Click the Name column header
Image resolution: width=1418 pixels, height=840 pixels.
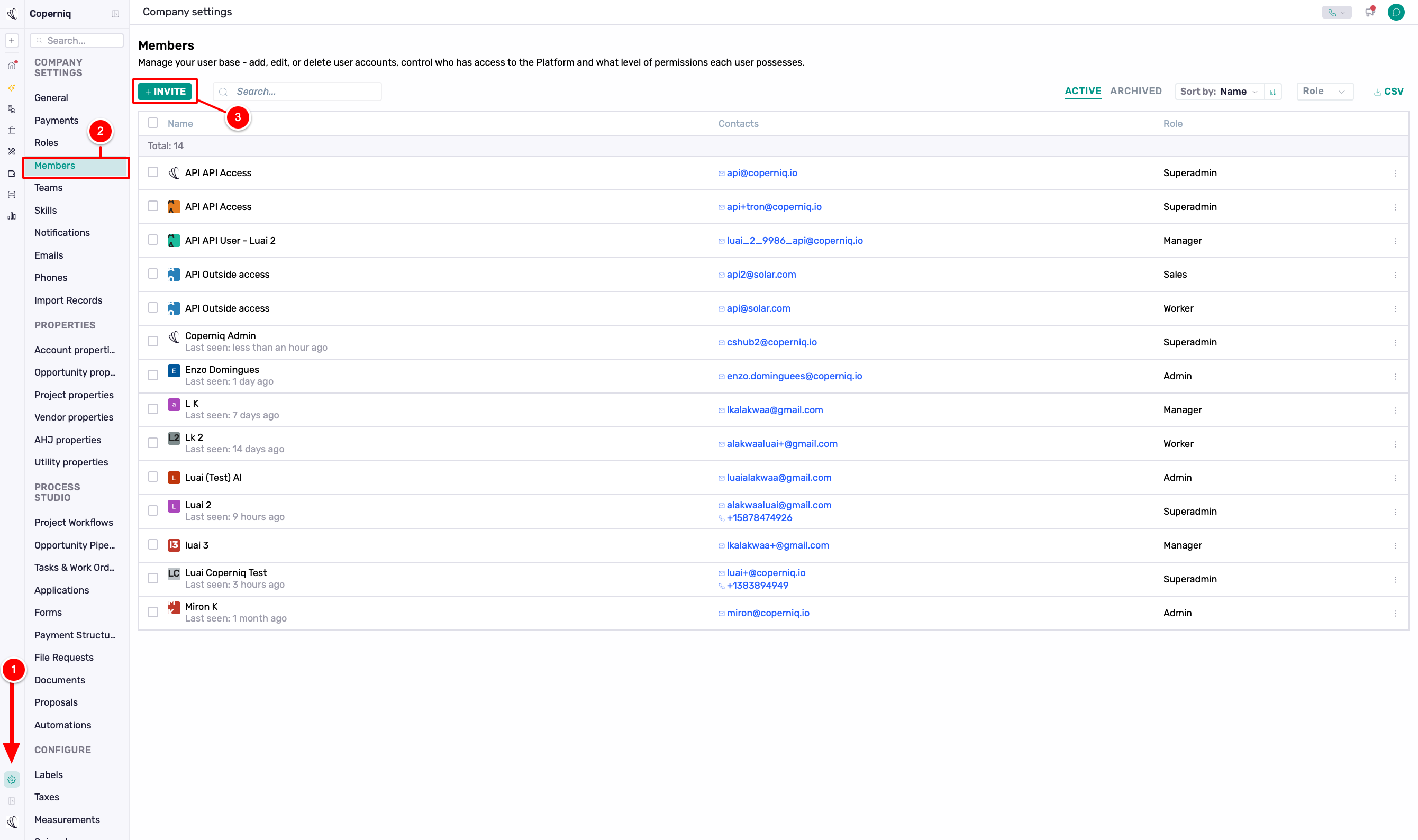click(x=180, y=123)
